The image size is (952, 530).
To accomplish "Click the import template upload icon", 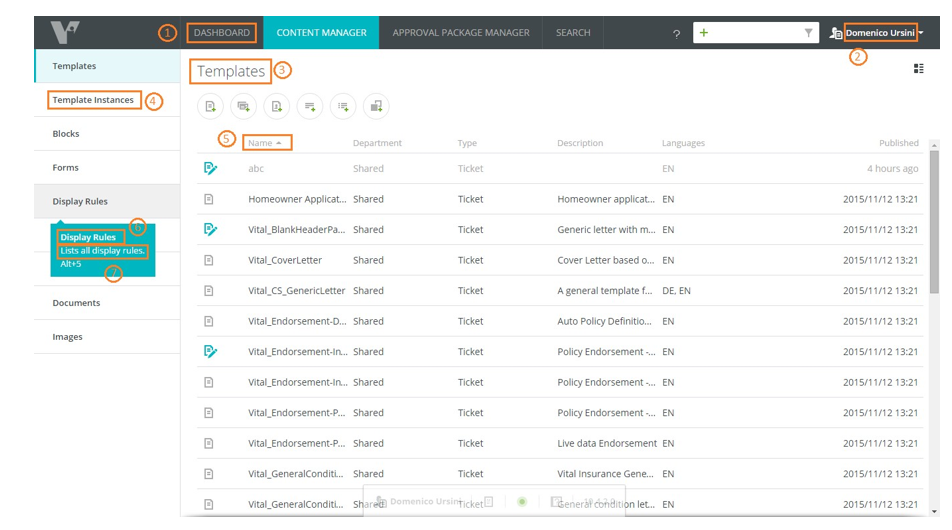I will click(277, 106).
